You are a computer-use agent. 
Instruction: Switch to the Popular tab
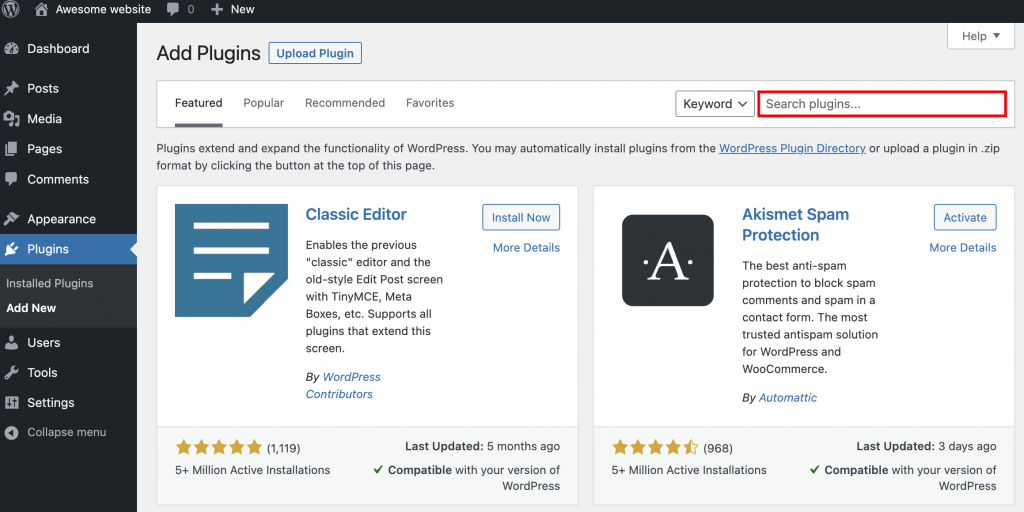(263, 103)
